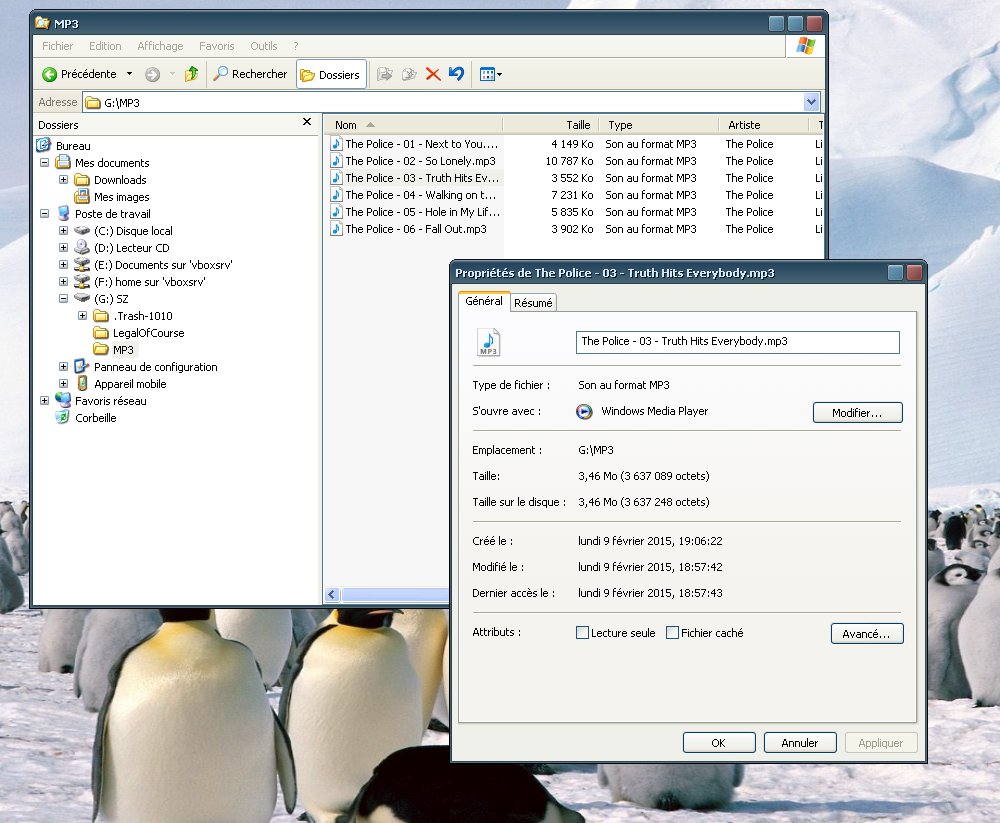Toggle the Dossiers folder pane button
Image resolution: width=1000 pixels, height=823 pixels.
point(331,75)
